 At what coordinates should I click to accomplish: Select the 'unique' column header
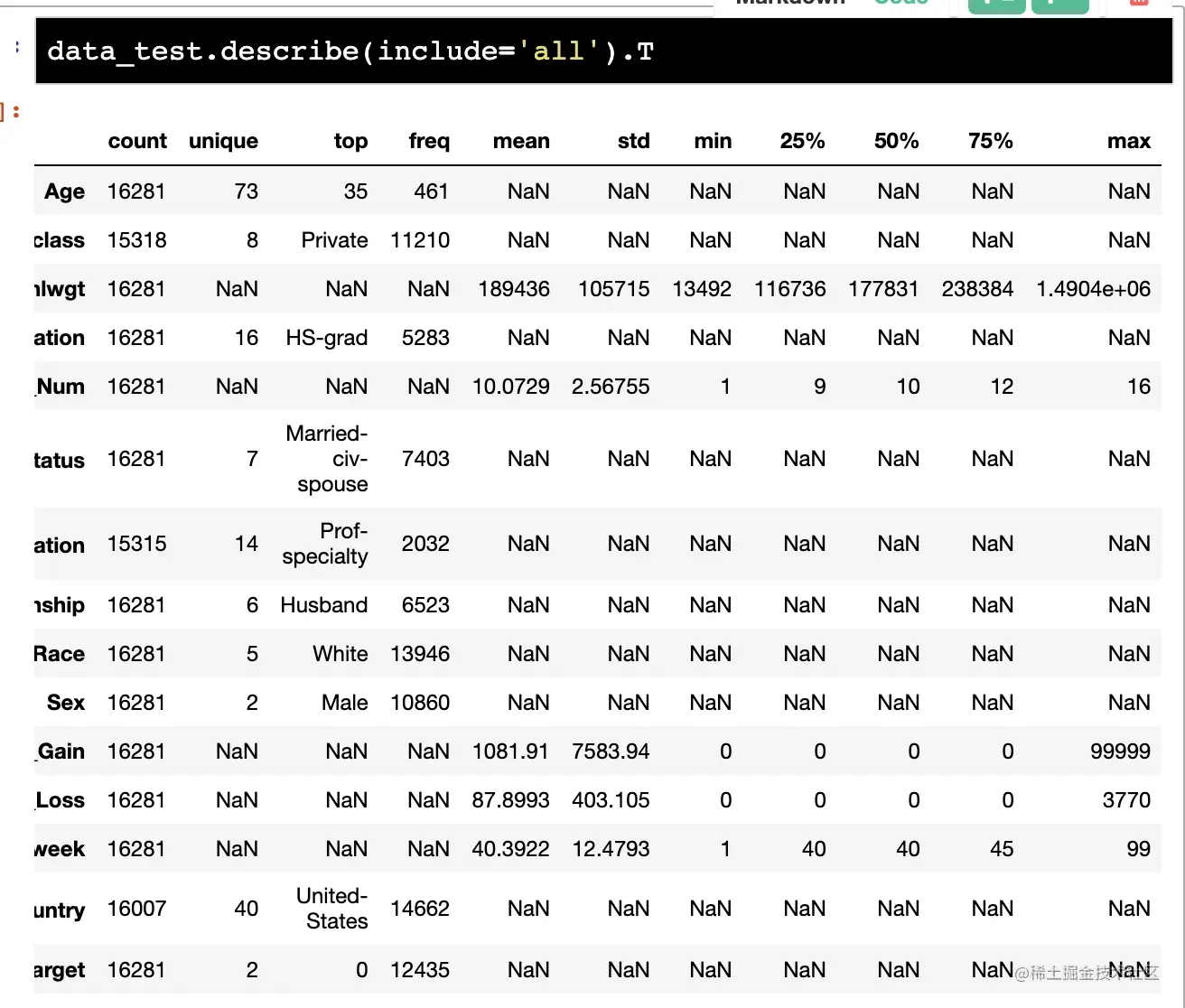(x=223, y=141)
